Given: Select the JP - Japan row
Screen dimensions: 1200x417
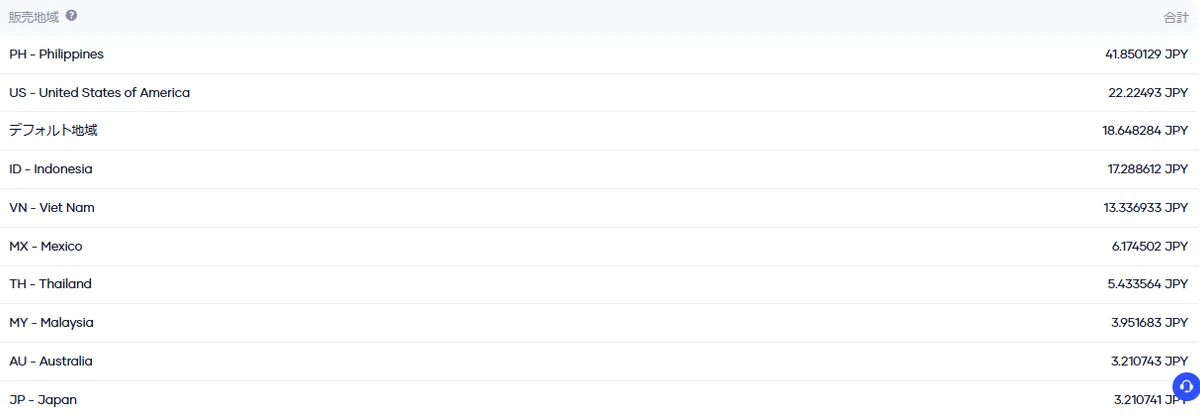Looking at the screenshot, I should (x=600, y=399).
